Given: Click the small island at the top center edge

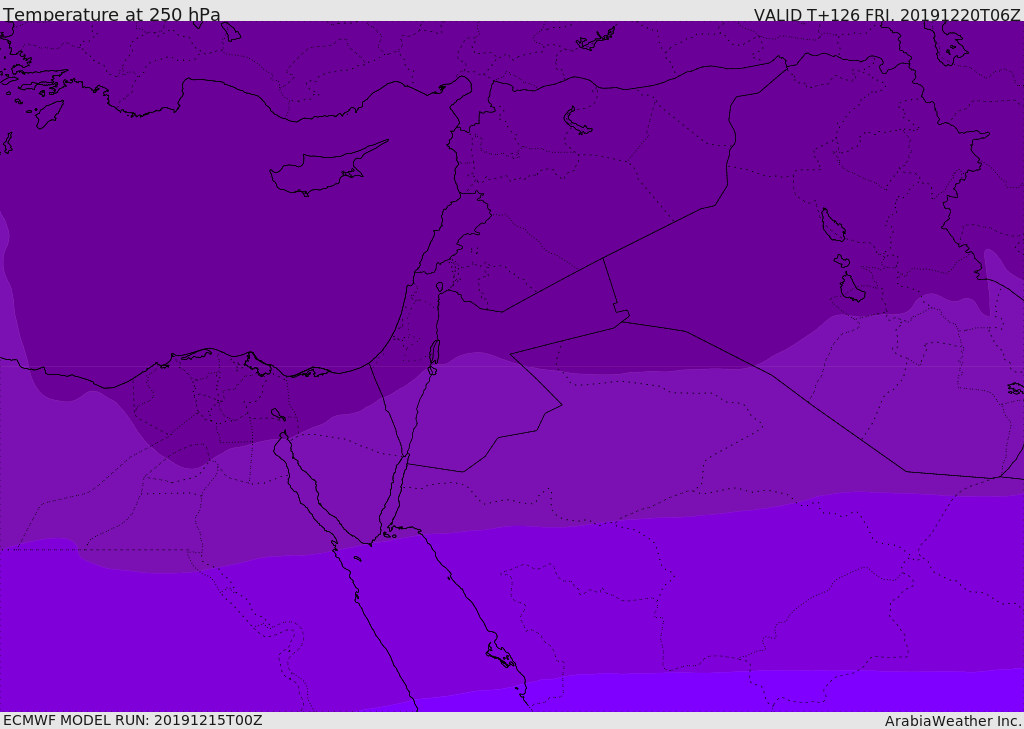Looking at the screenshot, I should [596, 40].
